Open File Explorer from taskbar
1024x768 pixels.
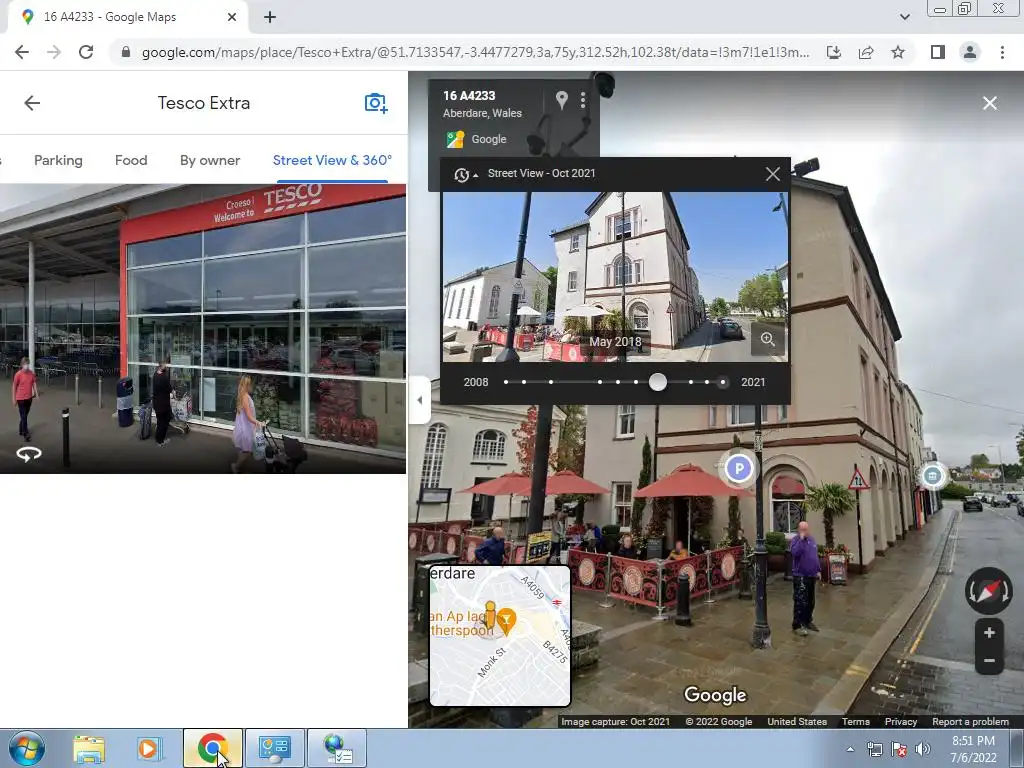(89, 748)
